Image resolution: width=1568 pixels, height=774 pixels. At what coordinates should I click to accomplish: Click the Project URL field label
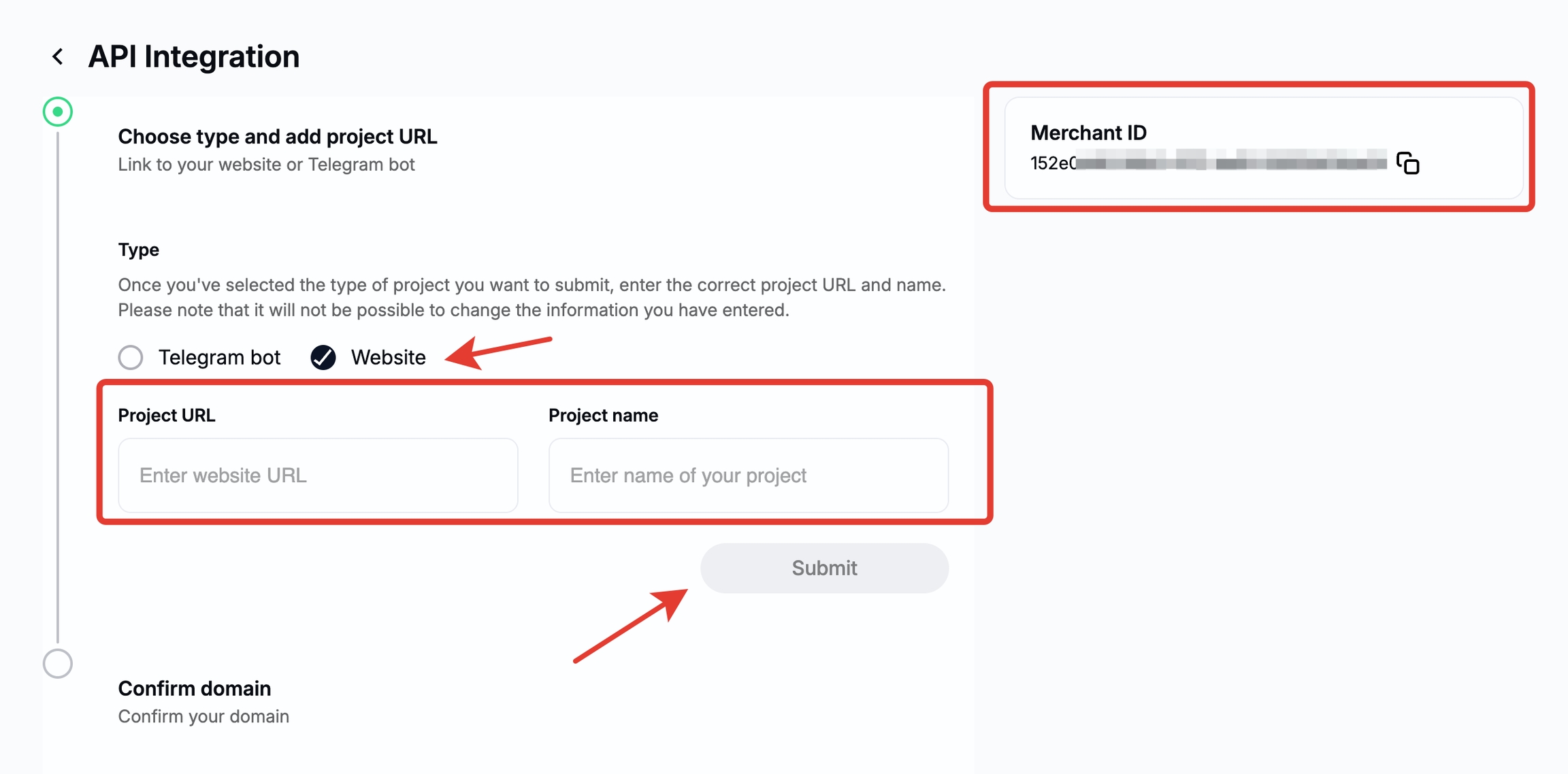tap(167, 415)
